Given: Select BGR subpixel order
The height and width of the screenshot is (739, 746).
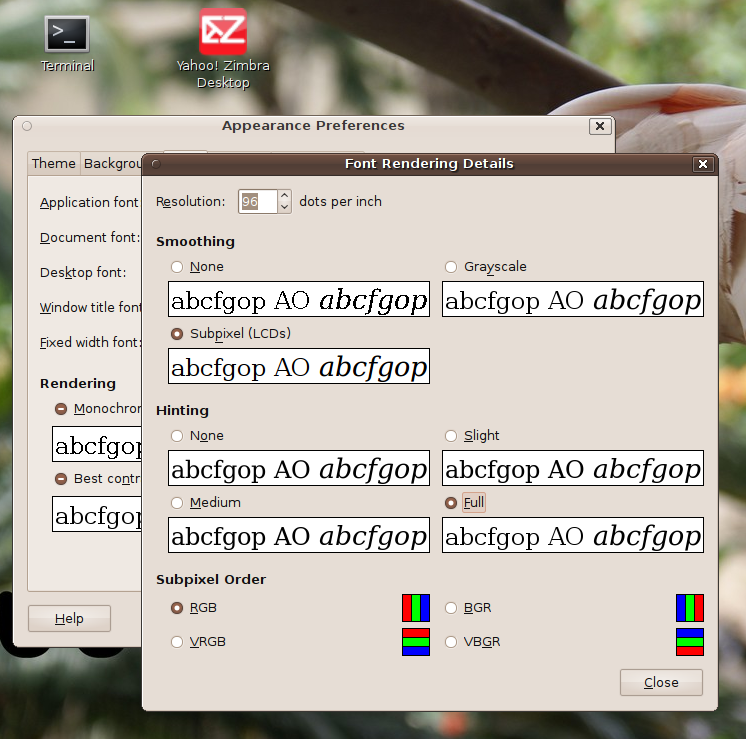Looking at the screenshot, I should tap(468, 608).
